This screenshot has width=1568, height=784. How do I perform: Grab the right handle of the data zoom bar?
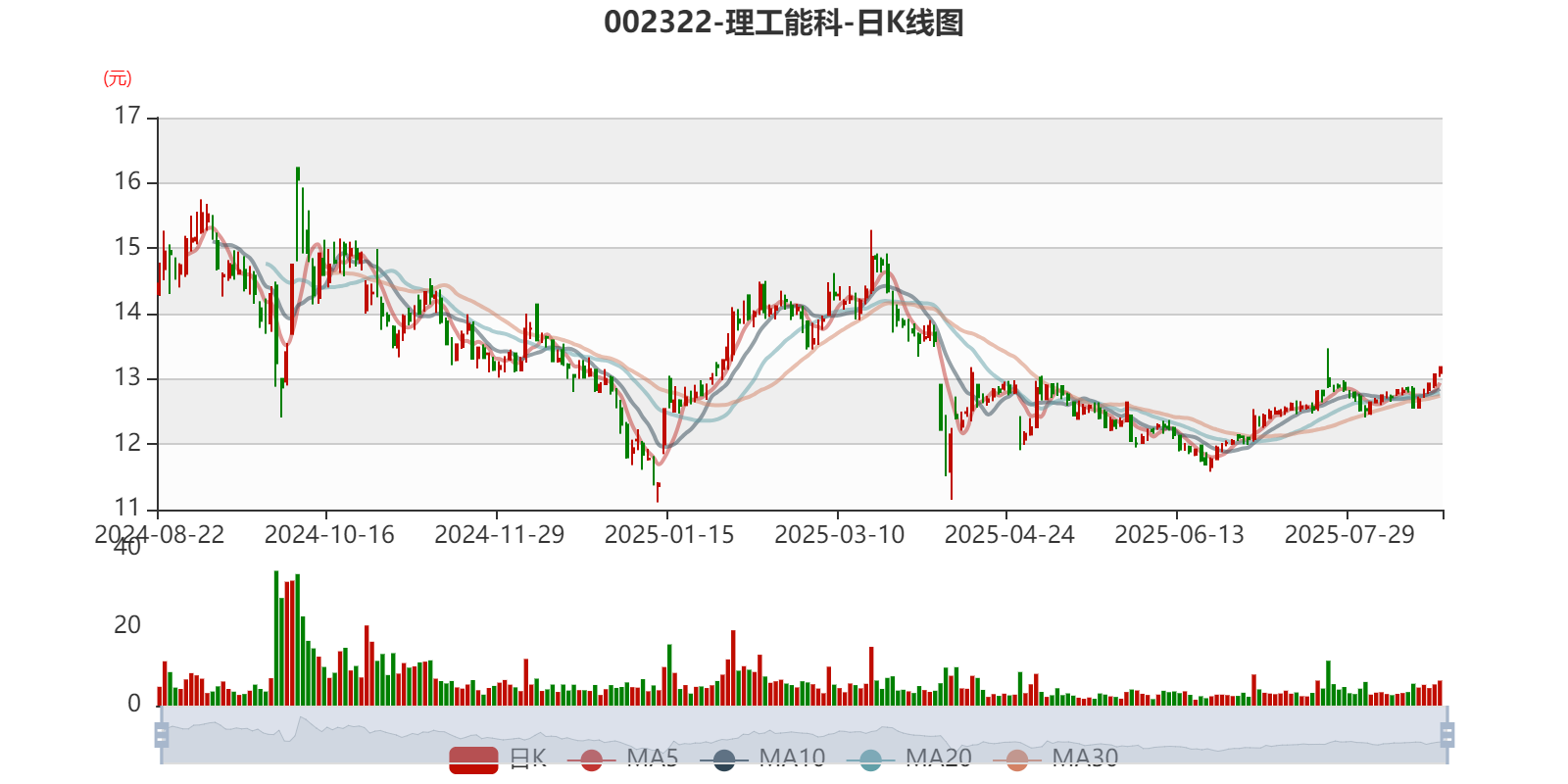pos(1446,735)
